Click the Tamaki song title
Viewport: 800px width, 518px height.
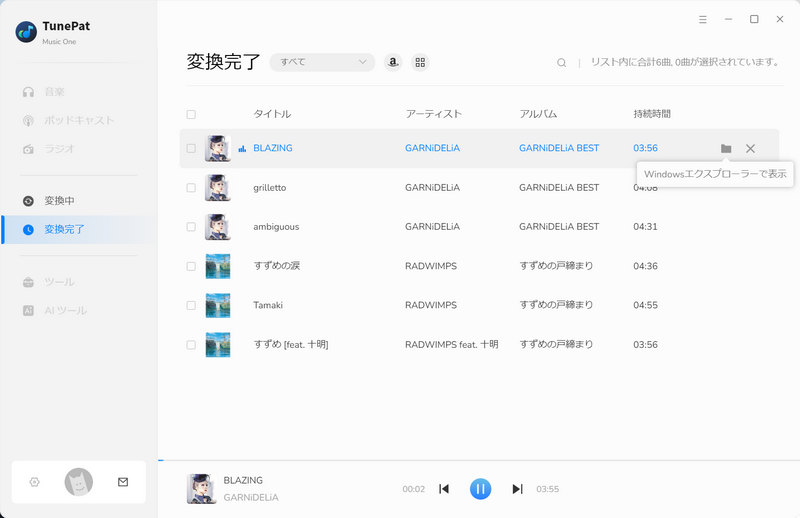(268, 305)
